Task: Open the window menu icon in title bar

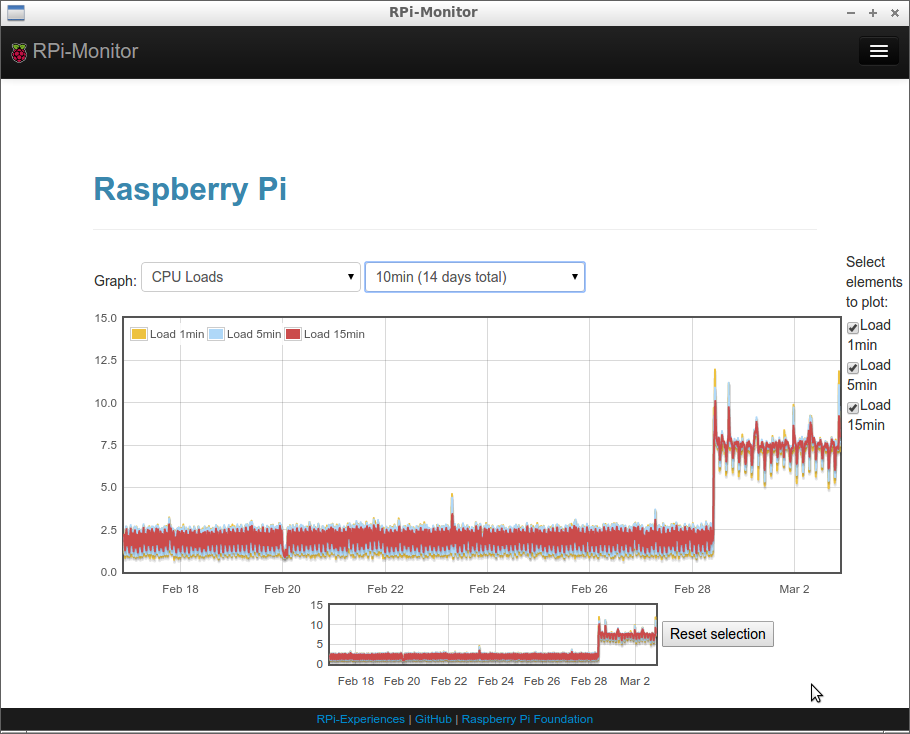Action: [16, 12]
